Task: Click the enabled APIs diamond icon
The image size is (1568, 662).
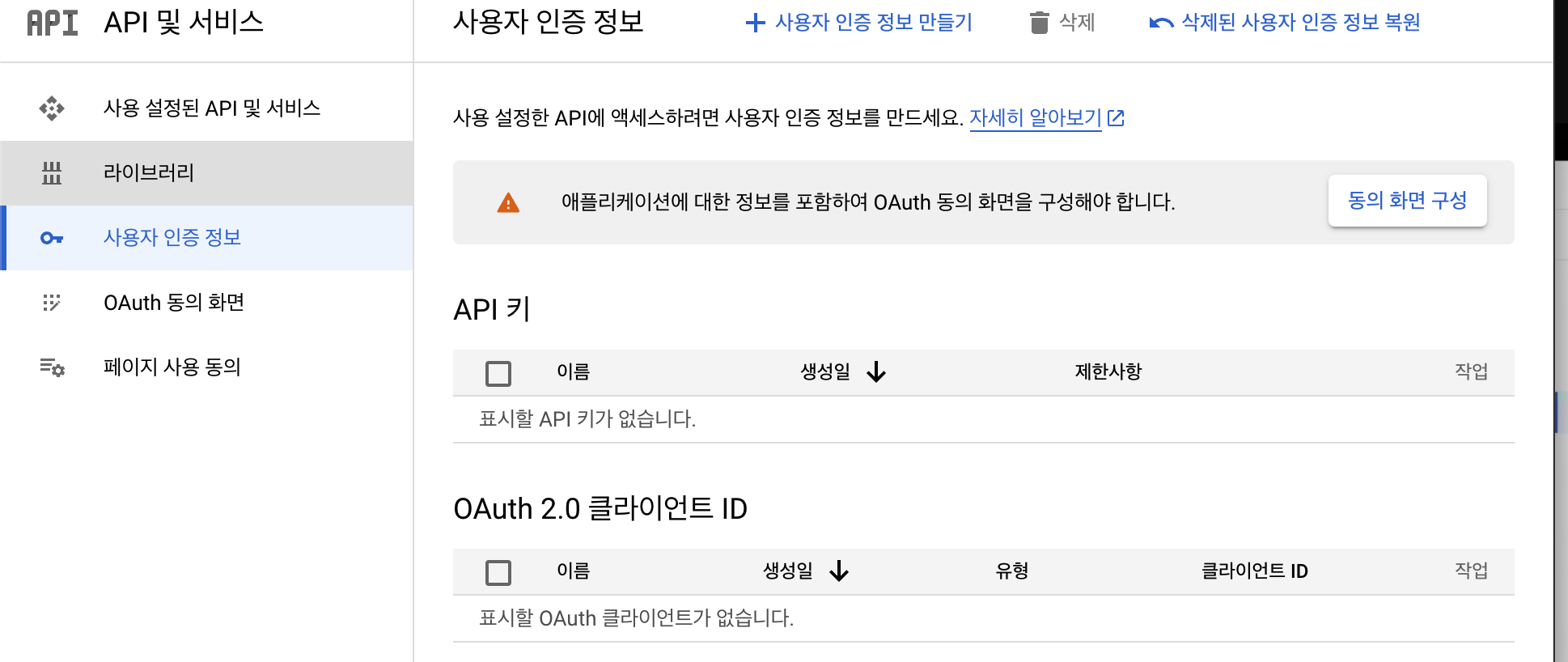Action: pos(52,108)
